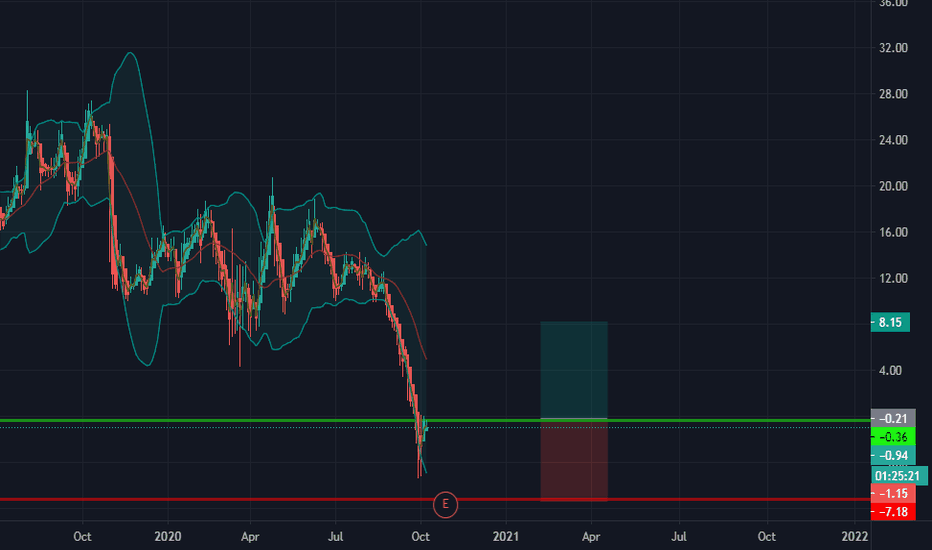Click the 2021 time axis label
This screenshot has height=550, width=932.
coord(506,536)
